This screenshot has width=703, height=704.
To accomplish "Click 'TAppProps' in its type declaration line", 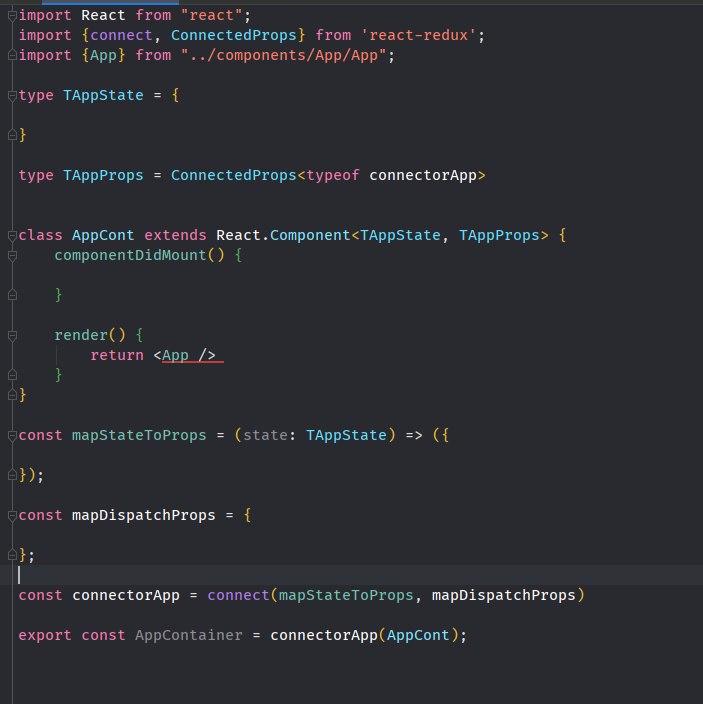I will pyautogui.click(x=103, y=175).
